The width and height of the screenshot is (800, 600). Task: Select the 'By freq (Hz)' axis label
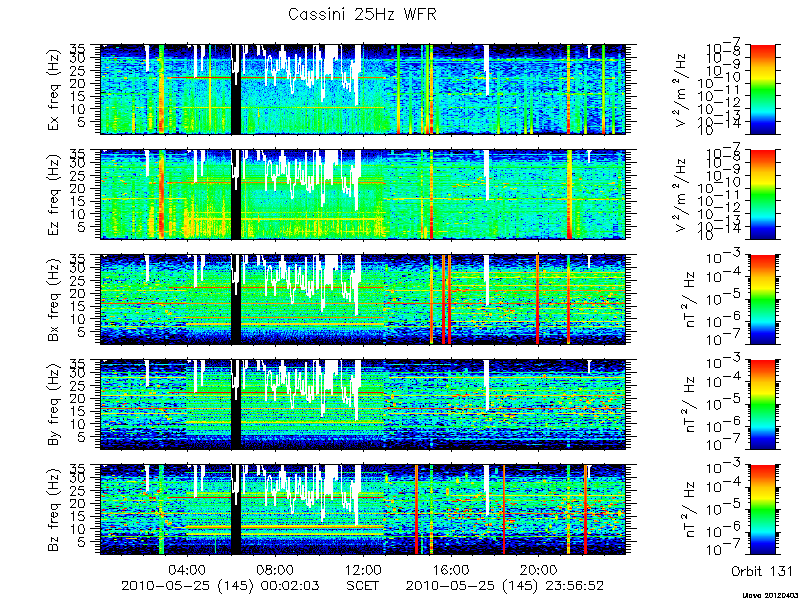pos(54,405)
